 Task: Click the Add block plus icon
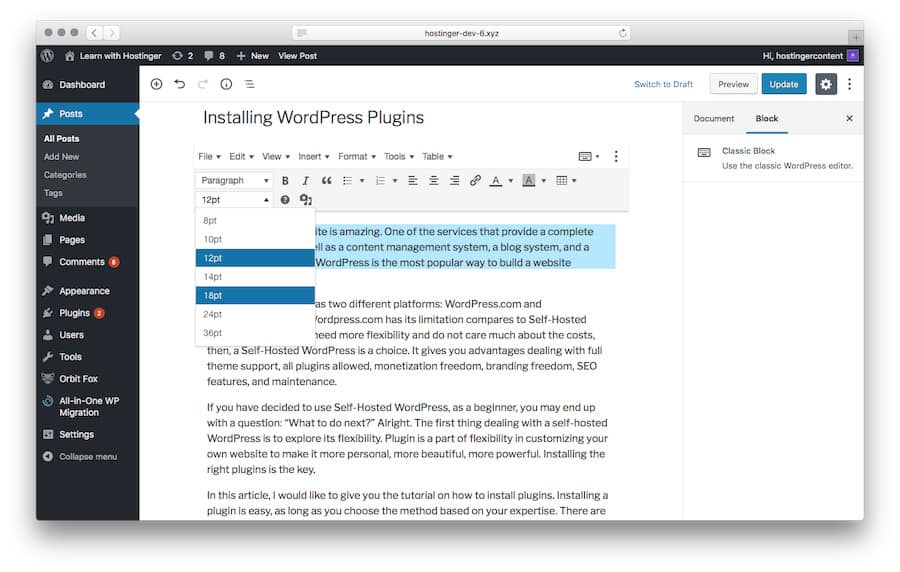(156, 84)
